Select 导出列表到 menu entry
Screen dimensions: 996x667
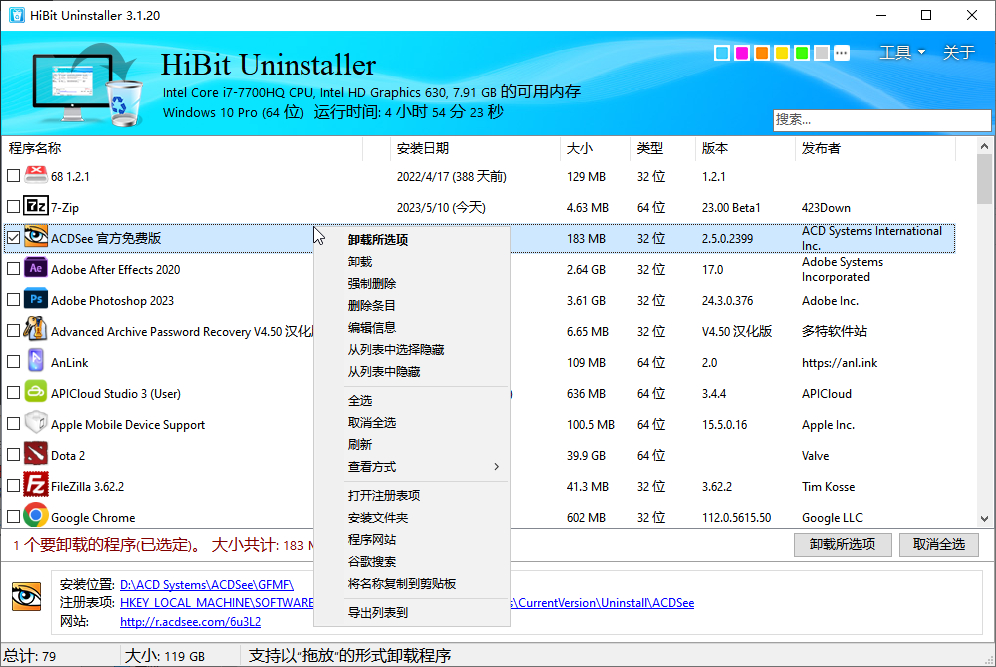(x=412, y=612)
